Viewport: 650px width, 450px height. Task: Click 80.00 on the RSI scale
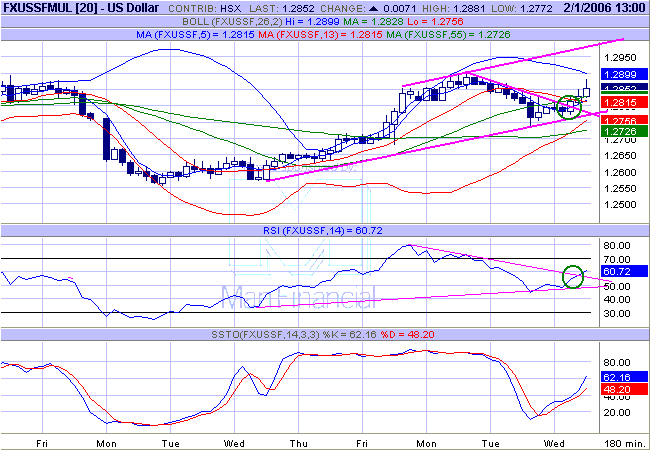point(617,246)
